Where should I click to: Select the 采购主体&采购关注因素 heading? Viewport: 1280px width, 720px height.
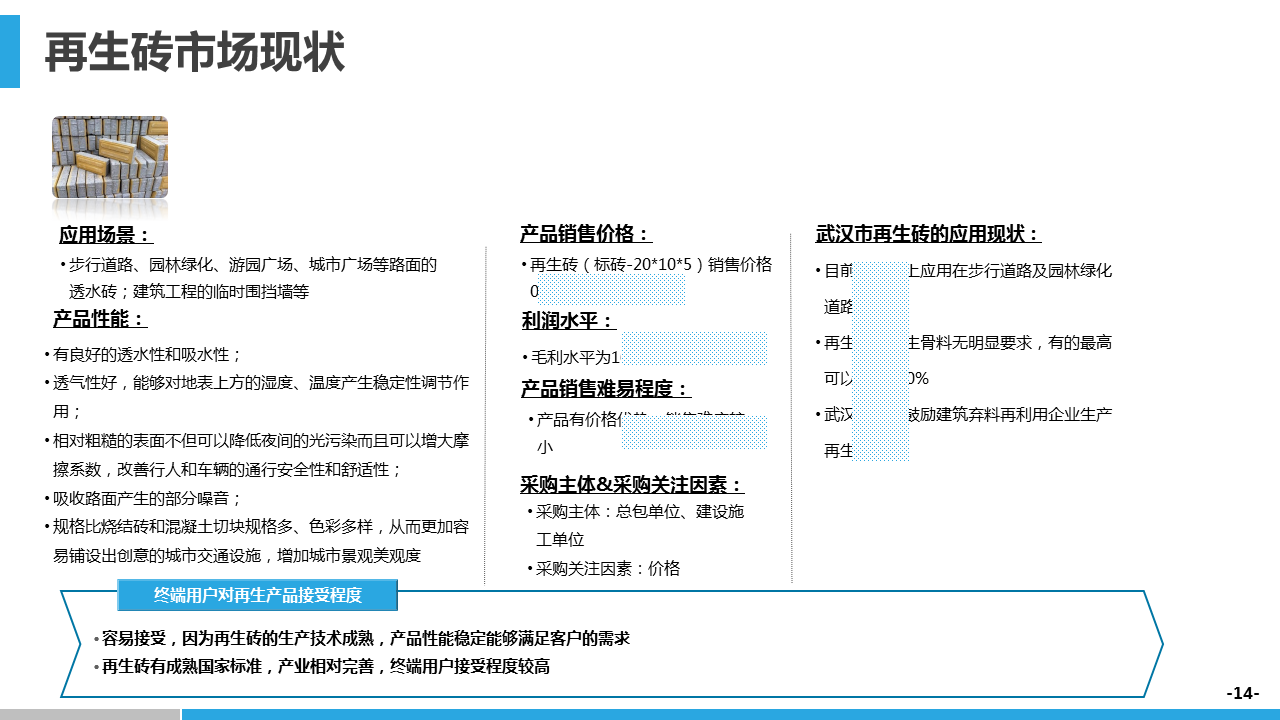(x=631, y=485)
